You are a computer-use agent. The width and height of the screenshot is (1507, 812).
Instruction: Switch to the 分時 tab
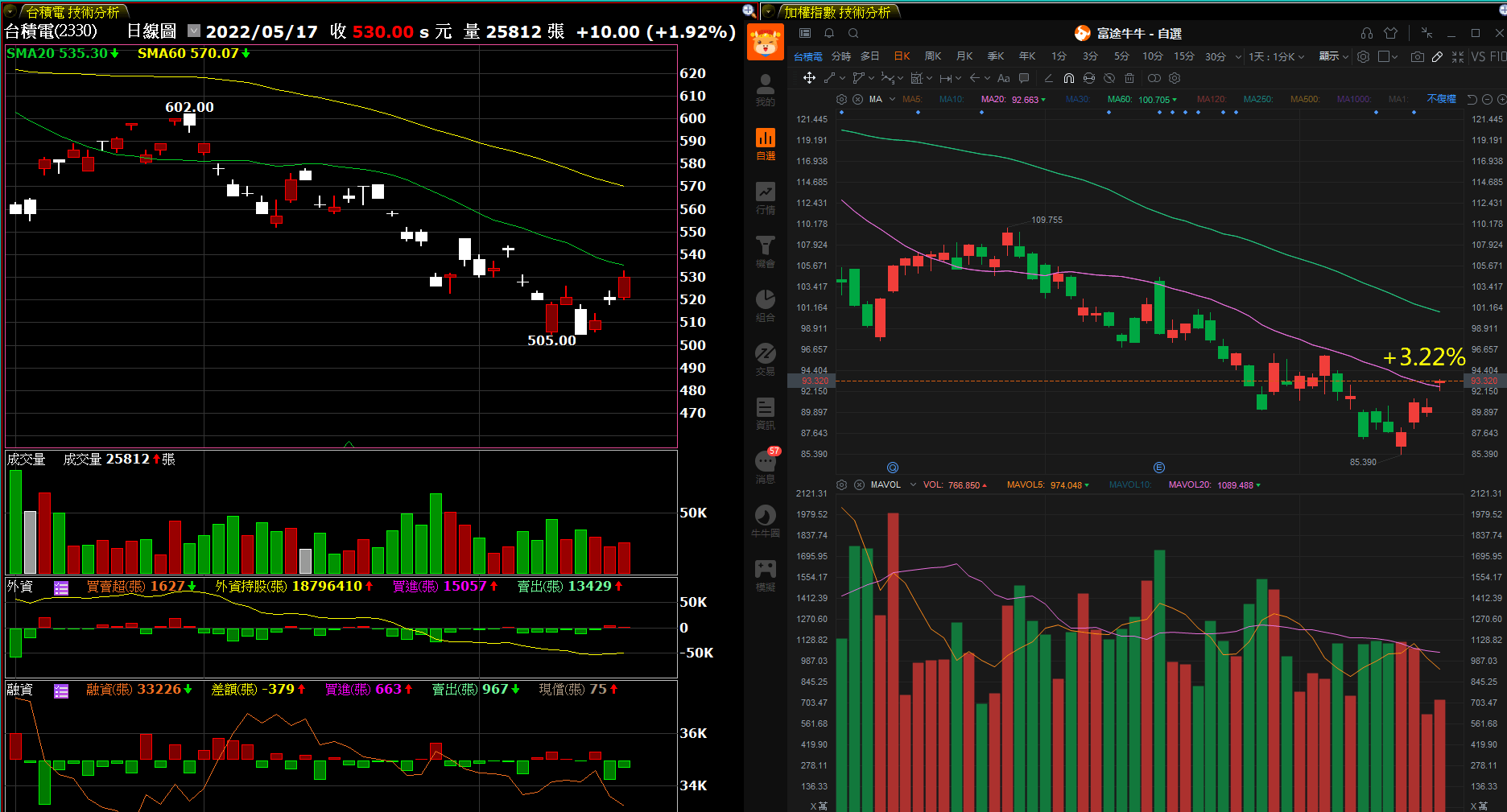pos(841,56)
